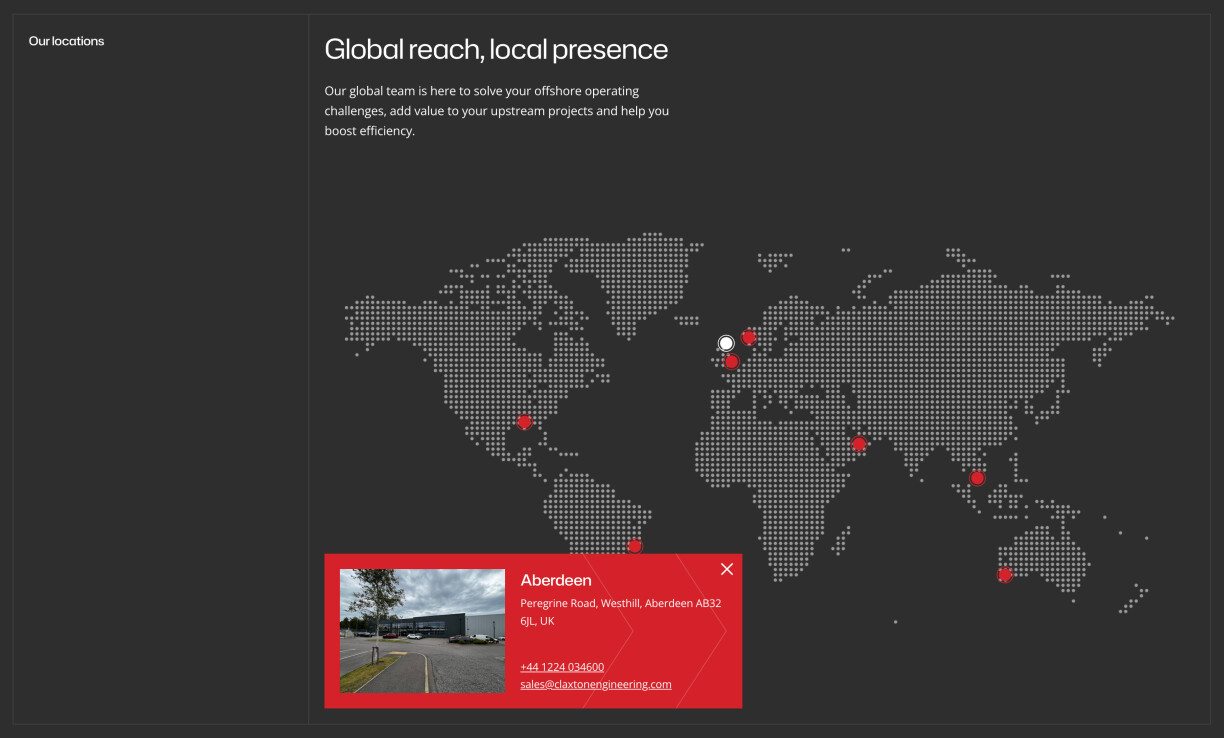Click the Aberdeen title in the popup
The width and height of the screenshot is (1224, 738).
coord(556,580)
